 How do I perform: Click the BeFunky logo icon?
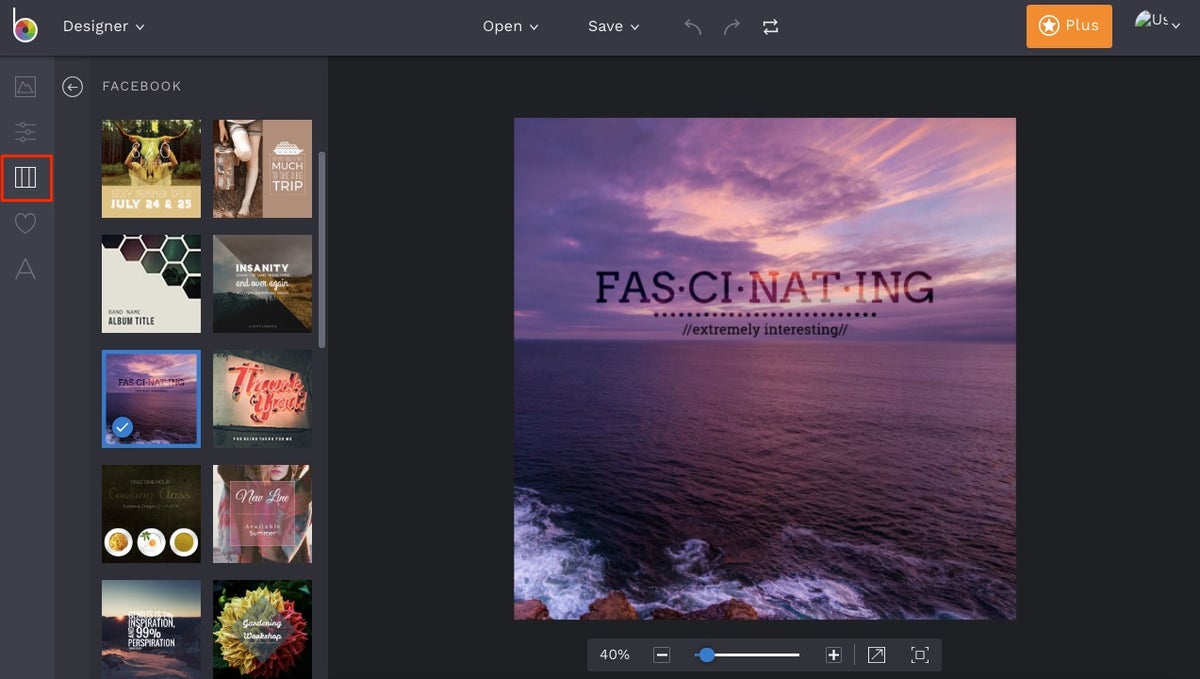25,27
